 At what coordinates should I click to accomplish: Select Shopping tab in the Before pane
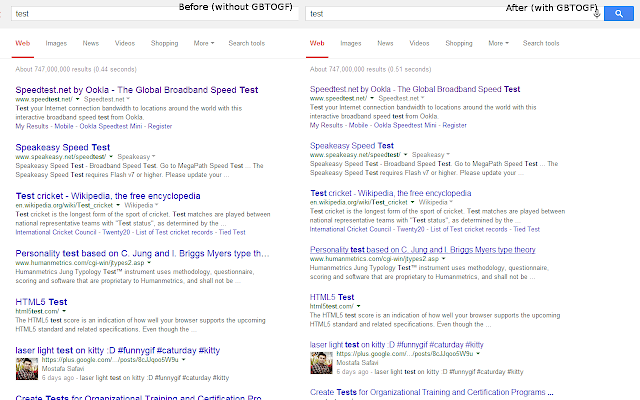[x=164, y=43]
